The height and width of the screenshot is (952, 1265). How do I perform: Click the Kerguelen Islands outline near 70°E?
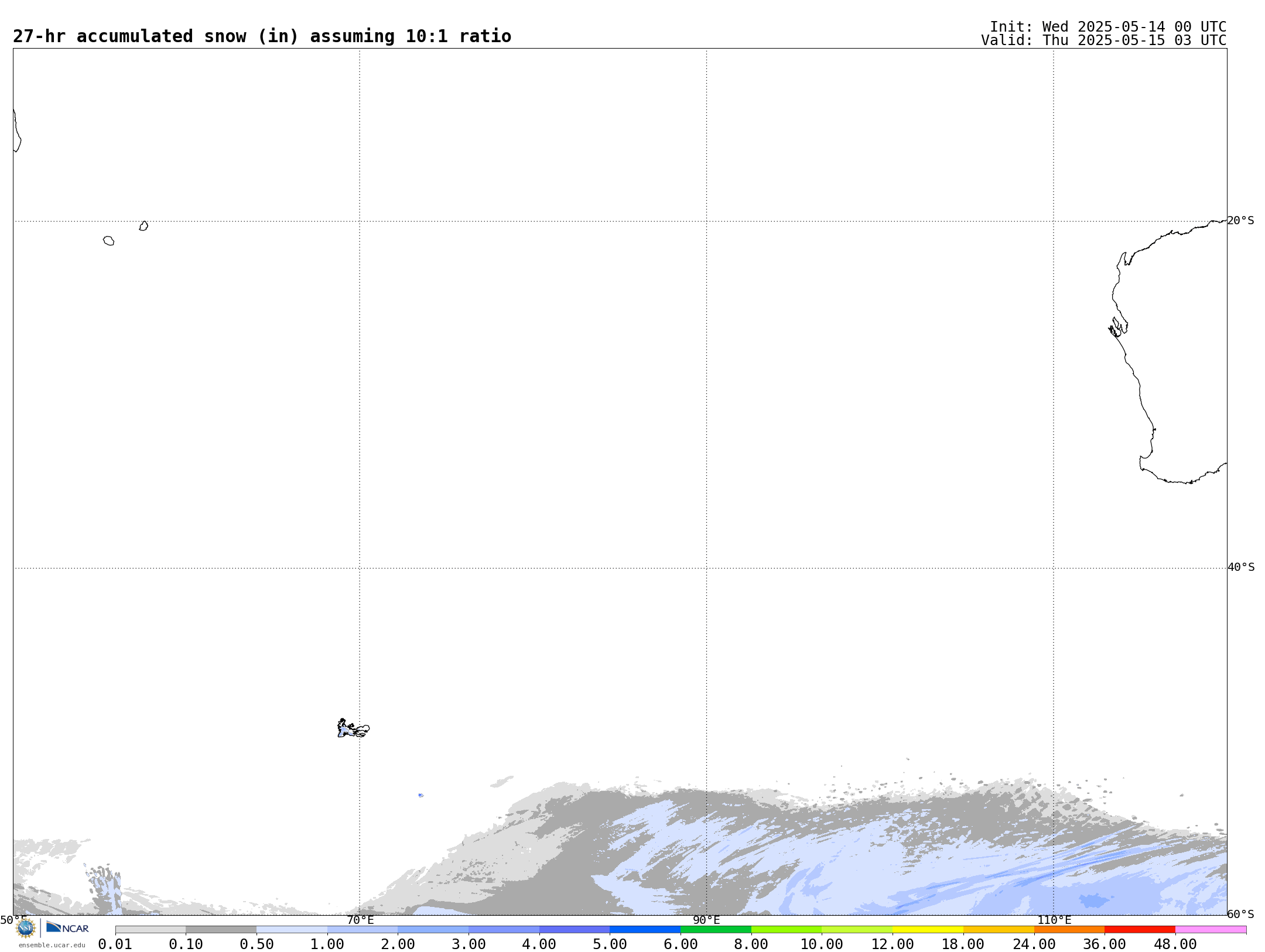coord(353,728)
